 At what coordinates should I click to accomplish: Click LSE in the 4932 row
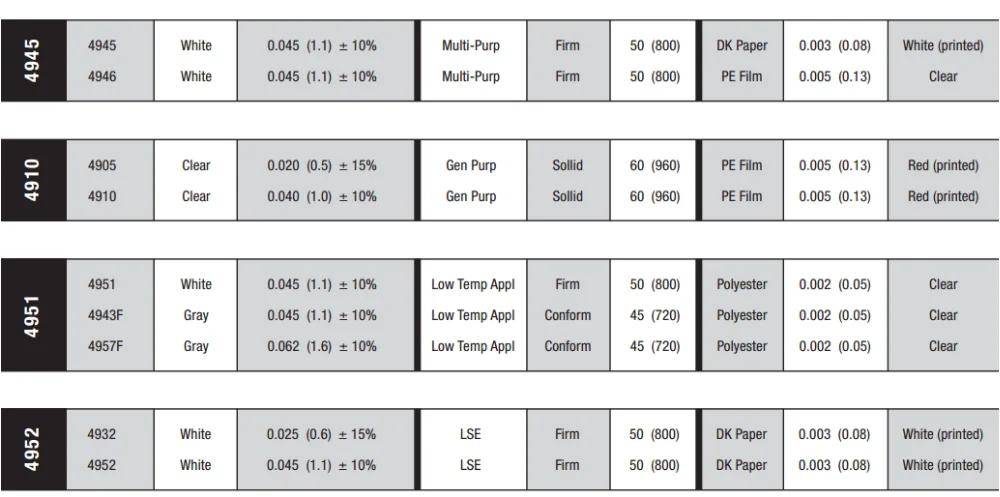[x=470, y=434]
